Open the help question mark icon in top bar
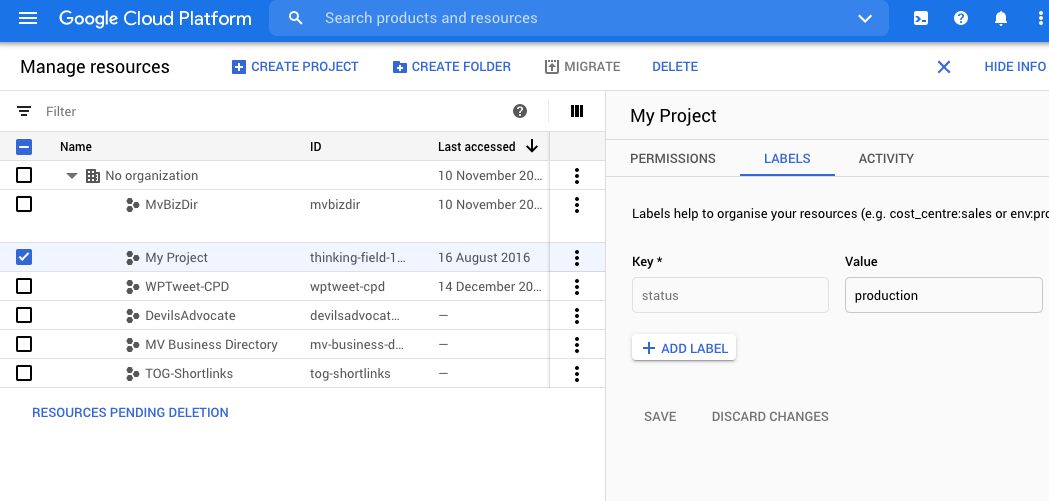Screen dimensions: 1049x501 961,18
